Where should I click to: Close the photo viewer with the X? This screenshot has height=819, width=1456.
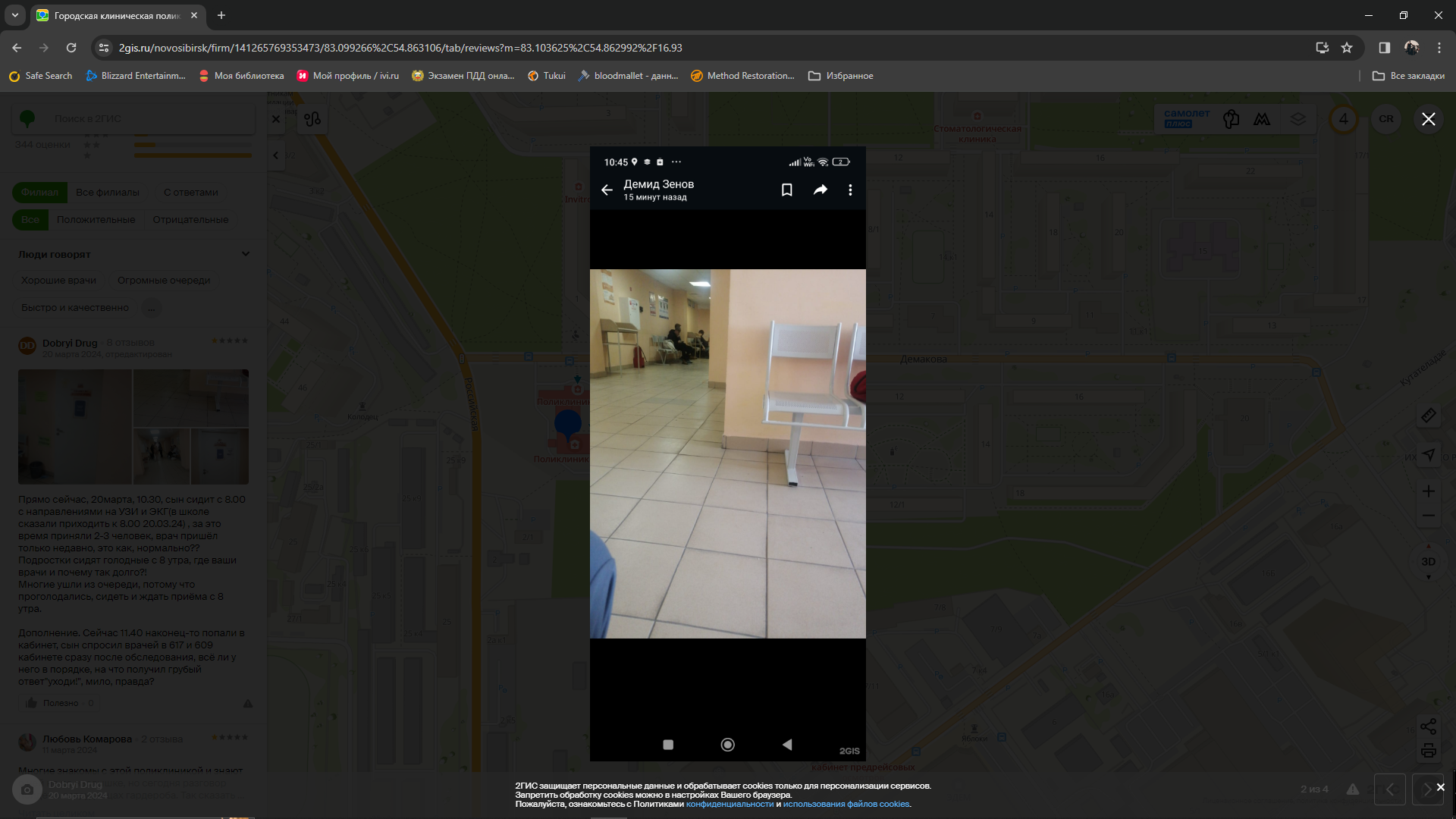point(1429,119)
